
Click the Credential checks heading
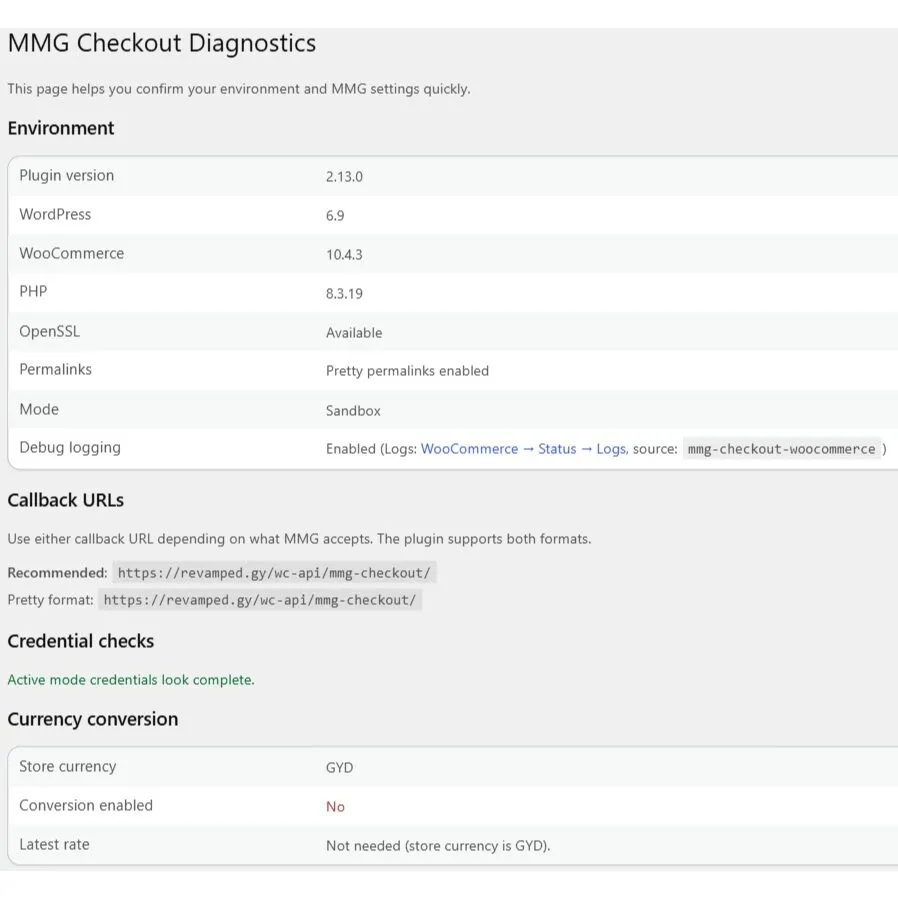80,641
